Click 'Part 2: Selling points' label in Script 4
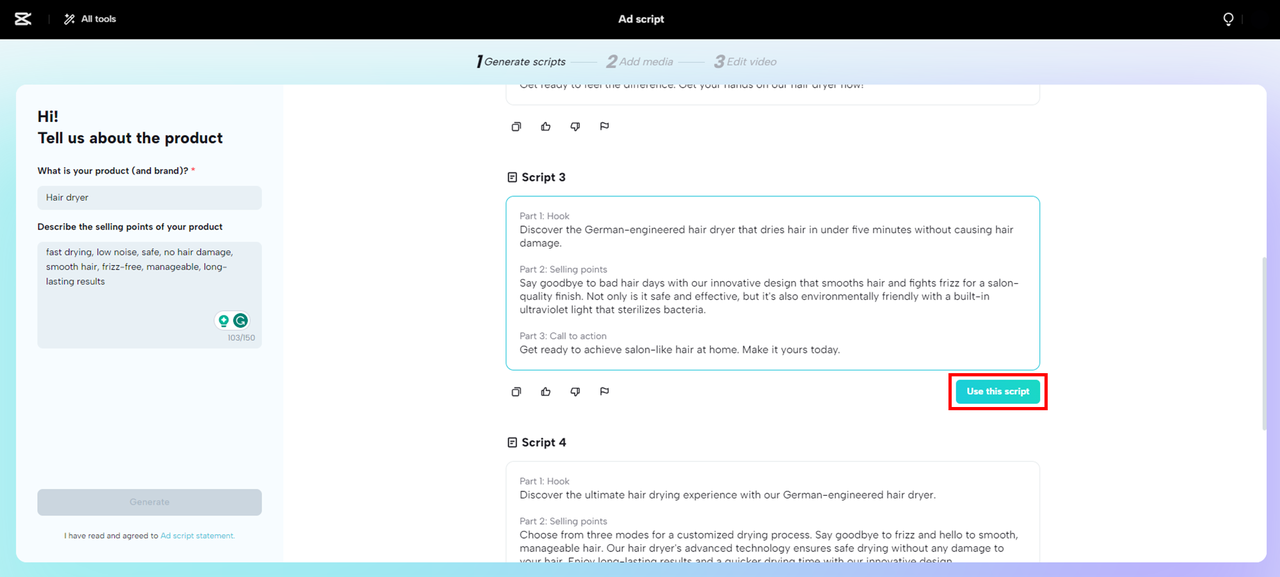The image size is (1280, 577). pyautogui.click(x=563, y=521)
